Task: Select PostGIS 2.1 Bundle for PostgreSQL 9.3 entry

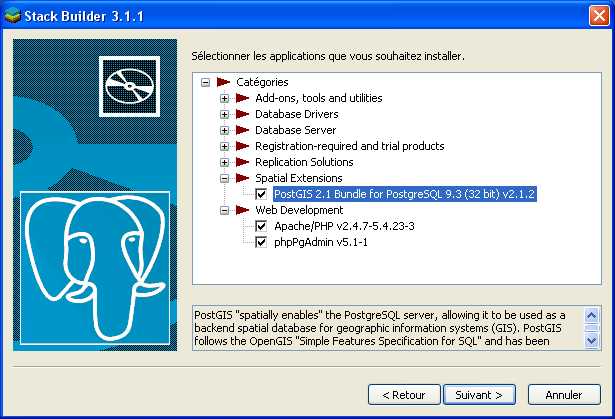Action: tap(404, 194)
